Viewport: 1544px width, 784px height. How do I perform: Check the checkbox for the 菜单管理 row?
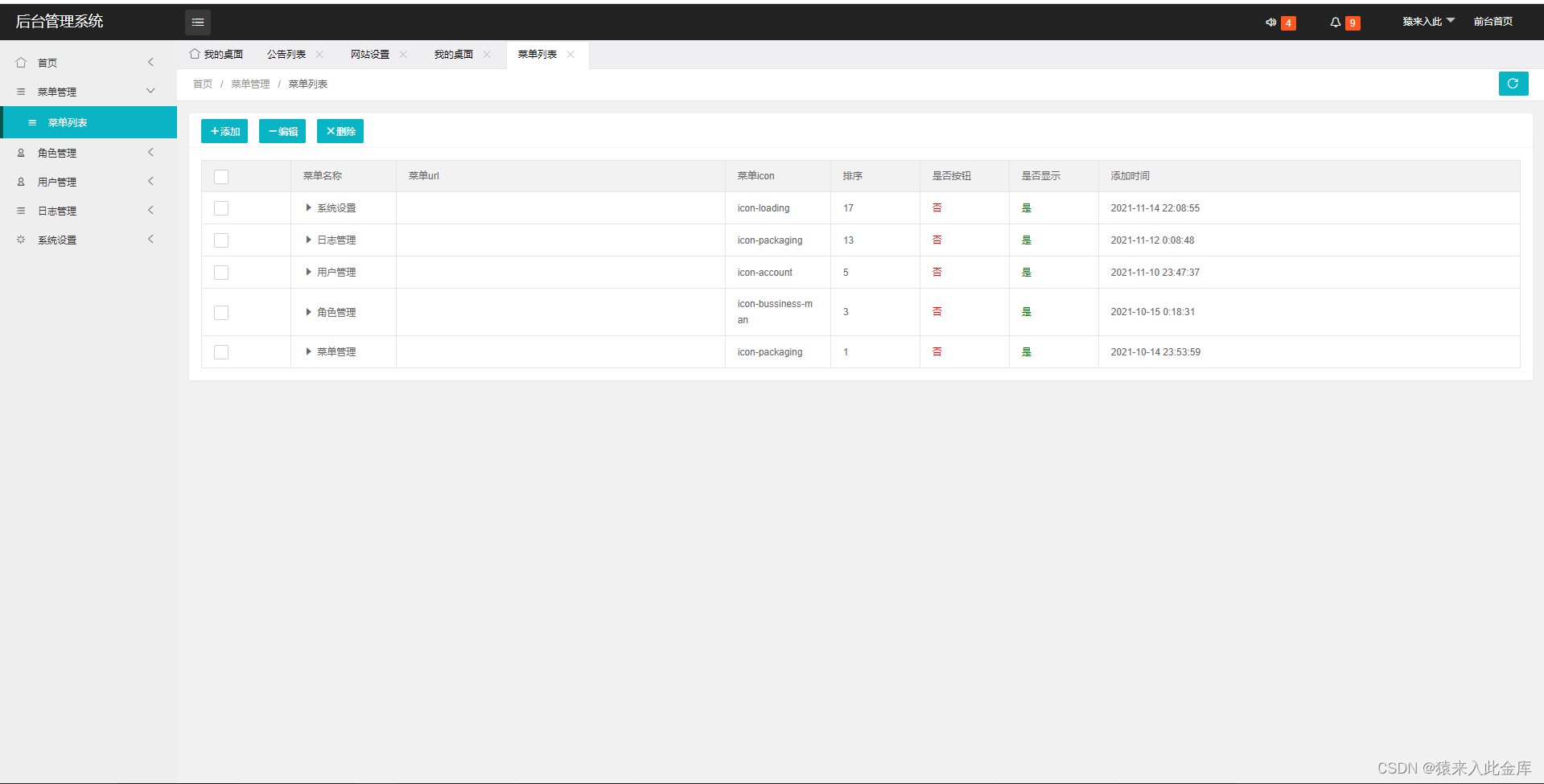[221, 351]
